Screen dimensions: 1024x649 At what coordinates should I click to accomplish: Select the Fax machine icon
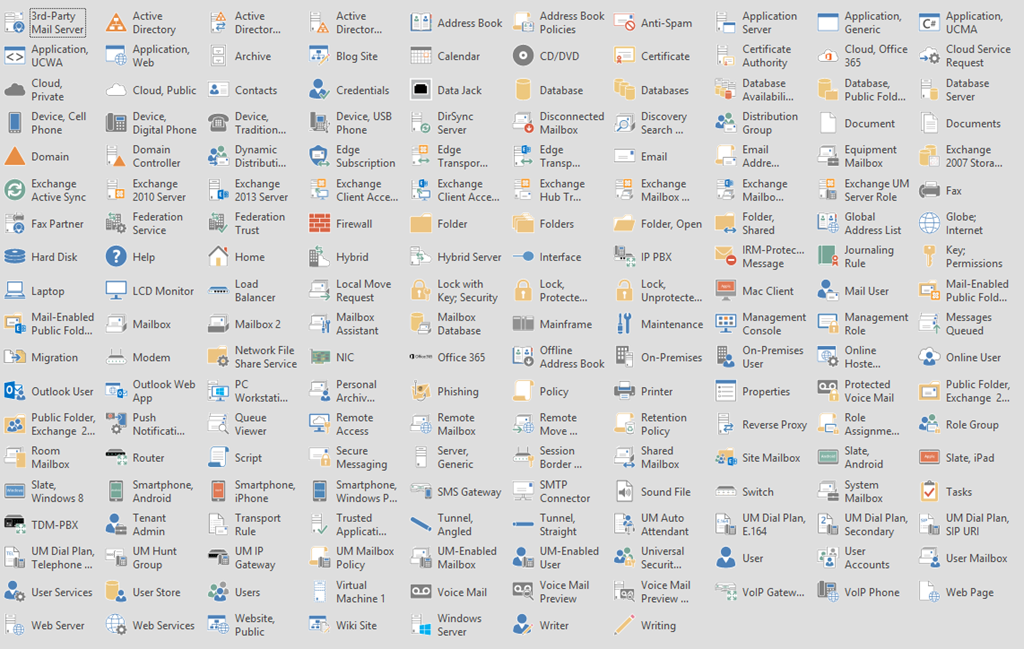(x=929, y=191)
